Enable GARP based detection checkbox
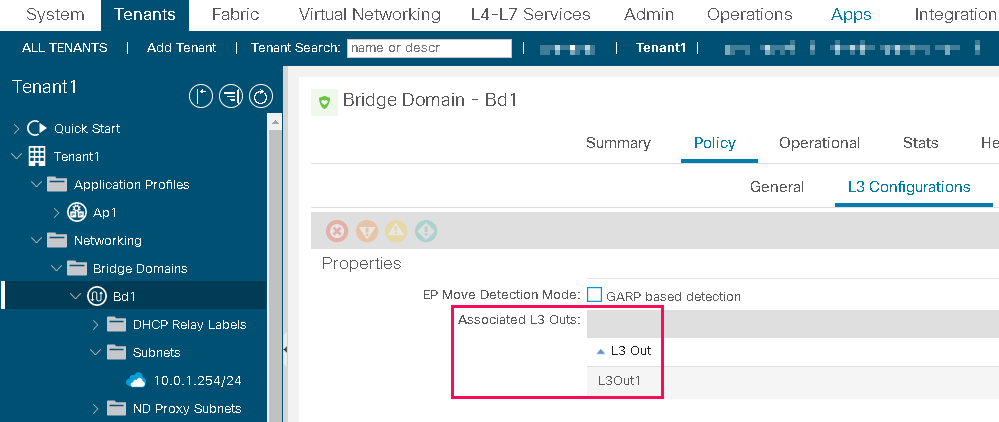 click(594, 295)
